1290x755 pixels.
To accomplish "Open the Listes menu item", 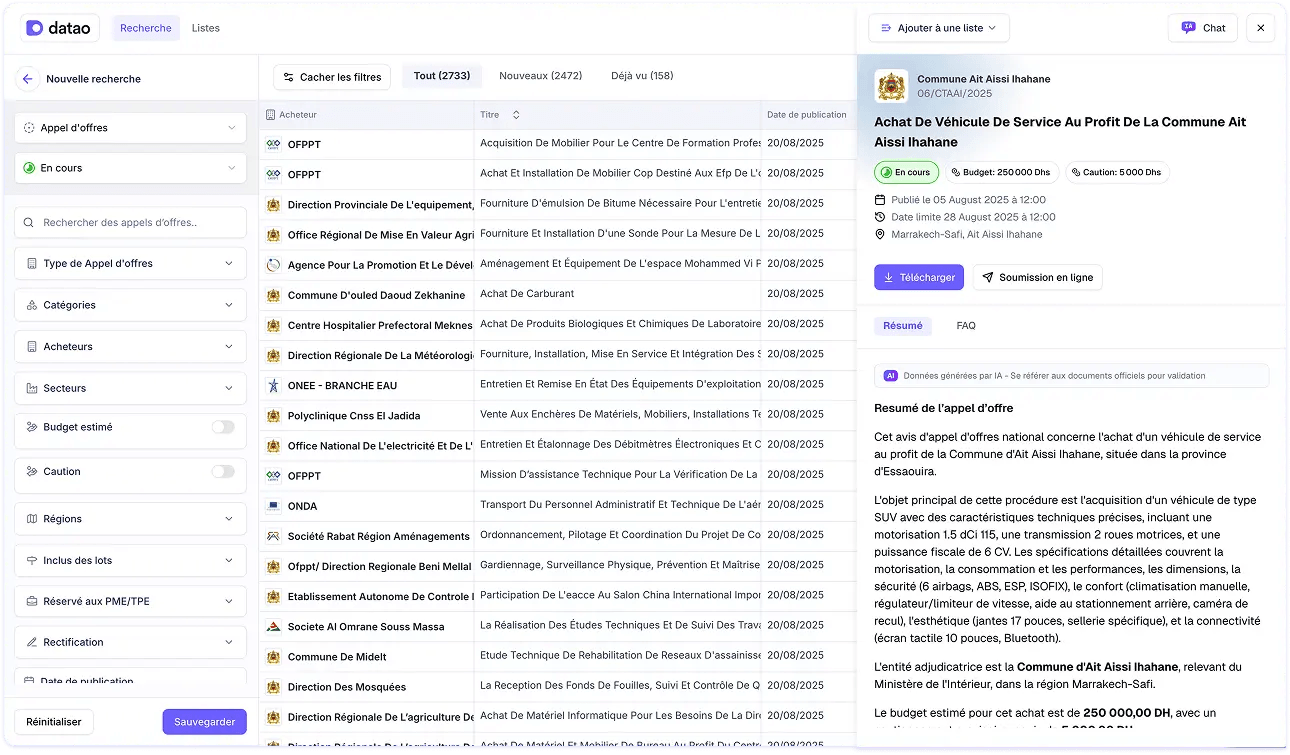I will [205, 27].
